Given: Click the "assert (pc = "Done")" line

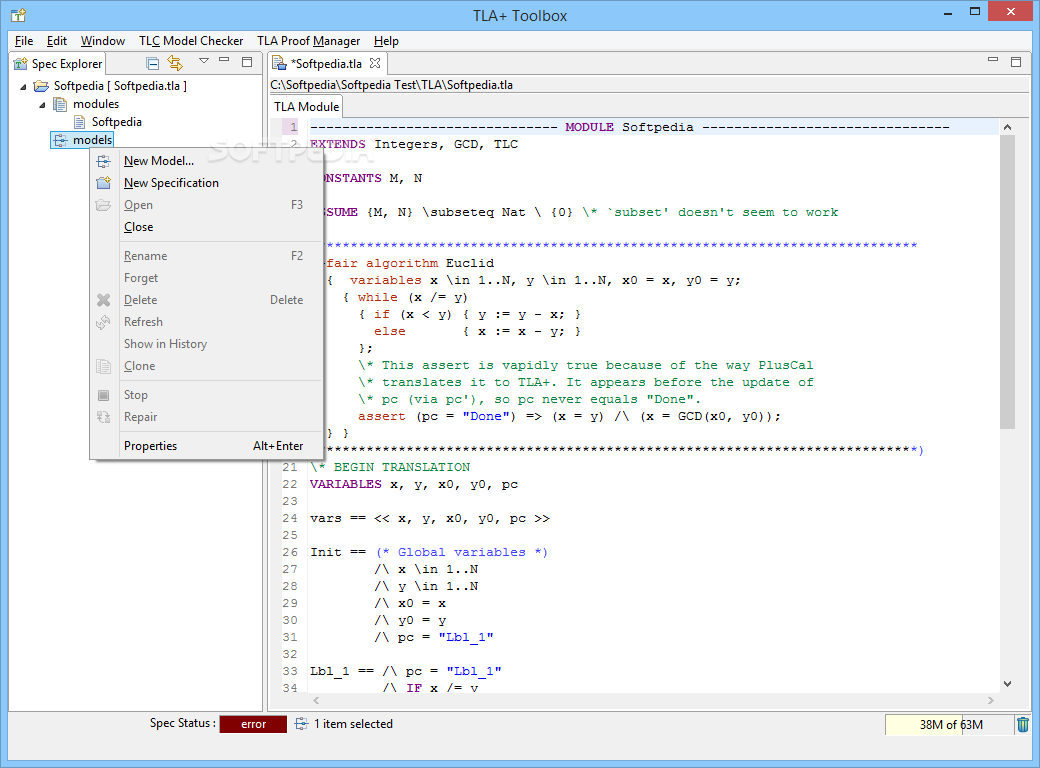Looking at the screenshot, I should (x=569, y=416).
